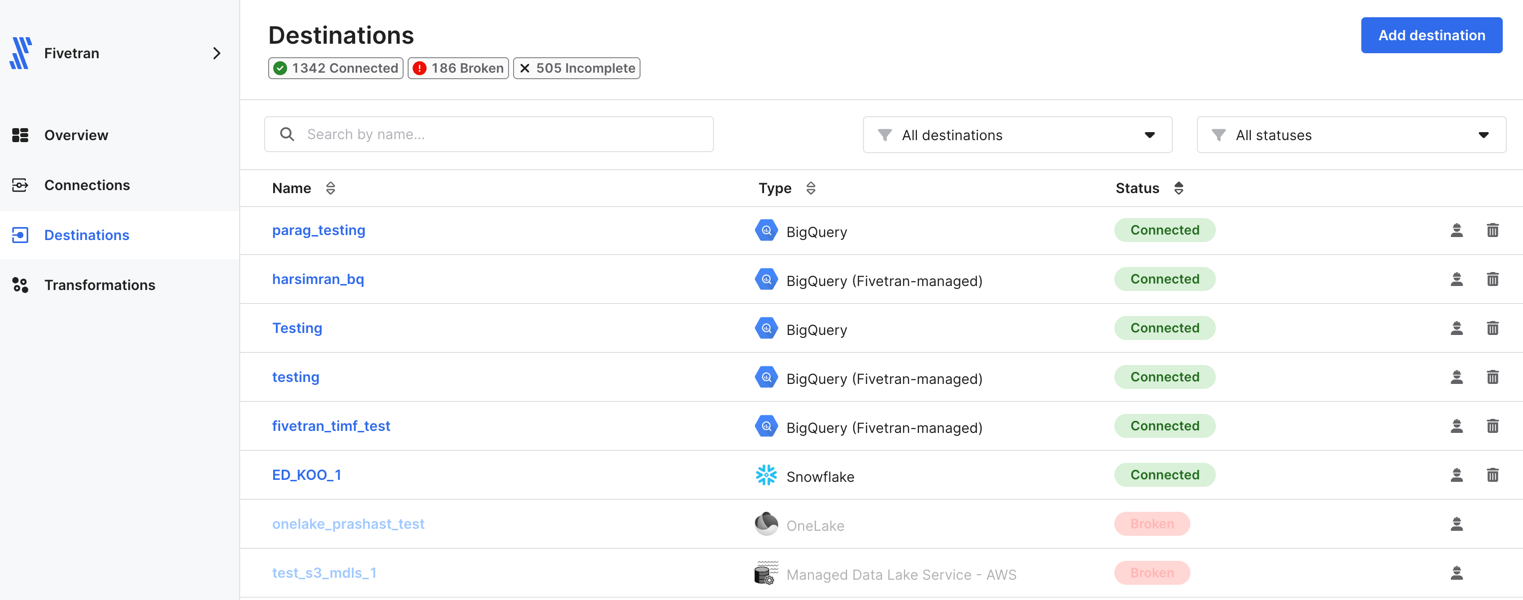Open Transformations section
The height and width of the screenshot is (600, 1523).
click(100, 285)
